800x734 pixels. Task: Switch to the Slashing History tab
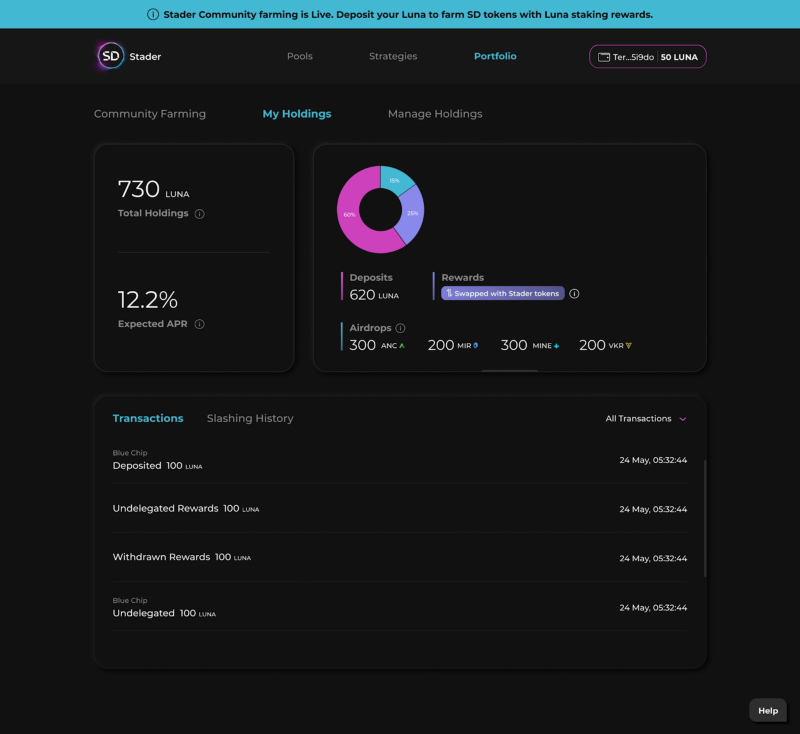249,418
